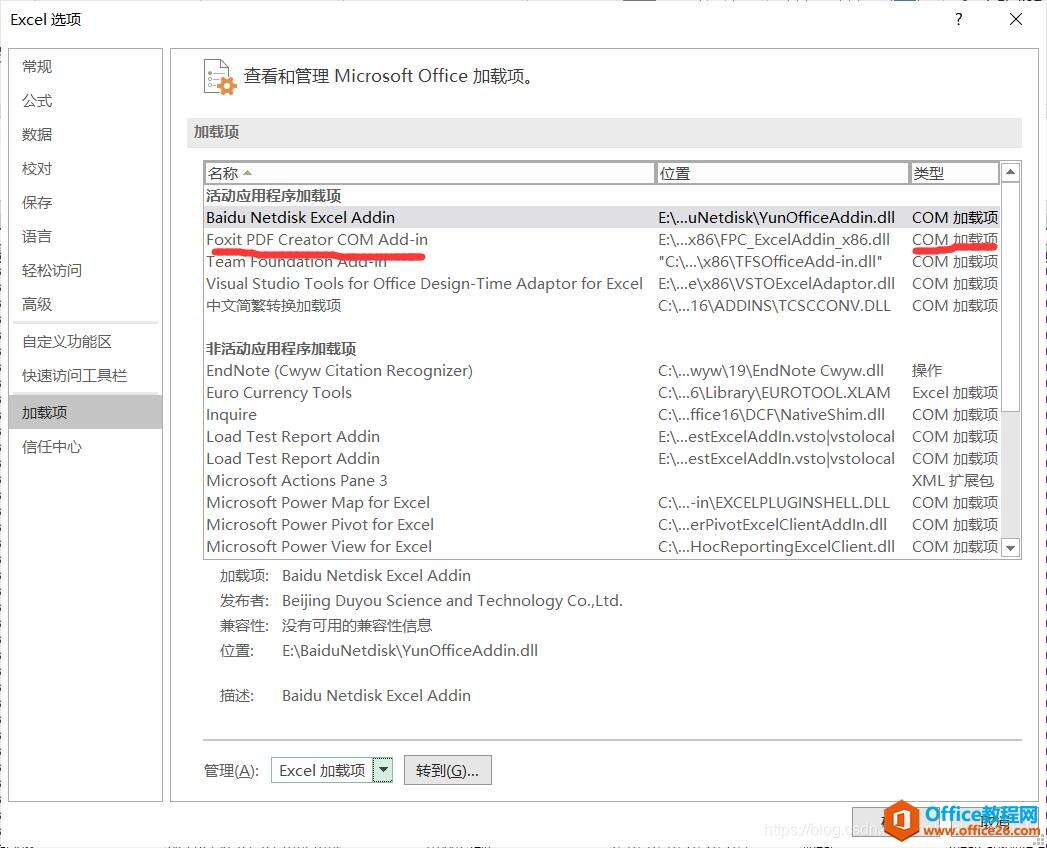Click the add-ins list scroll up arrow

pyautogui.click(x=1010, y=173)
